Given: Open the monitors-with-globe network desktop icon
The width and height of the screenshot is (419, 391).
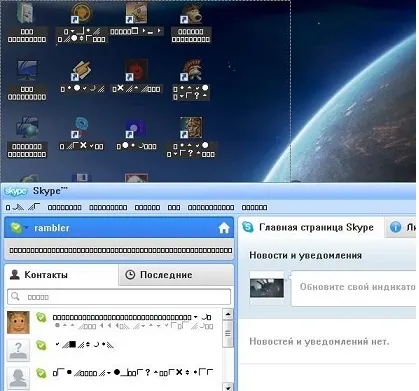Looking at the screenshot, I should [27, 128].
